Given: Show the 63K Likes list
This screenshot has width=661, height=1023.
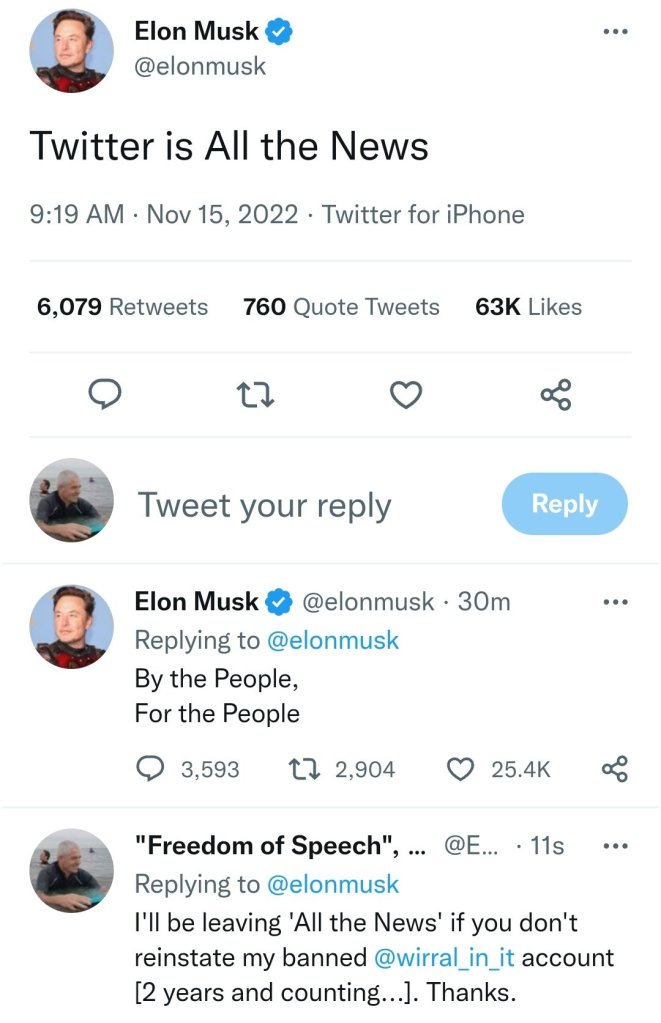Looking at the screenshot, I should pos(527,307).
